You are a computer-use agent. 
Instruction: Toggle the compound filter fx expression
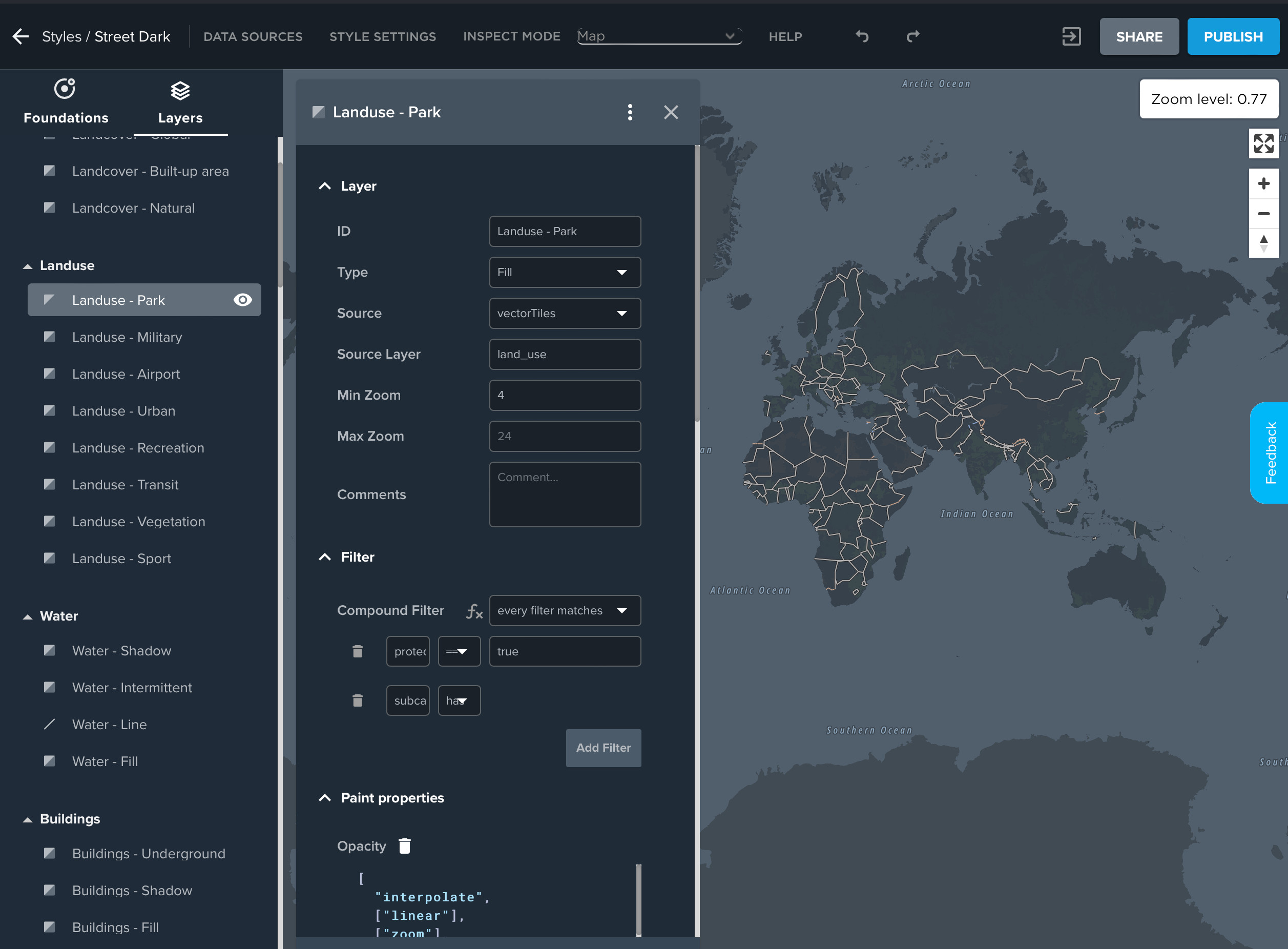click(474, 611)
